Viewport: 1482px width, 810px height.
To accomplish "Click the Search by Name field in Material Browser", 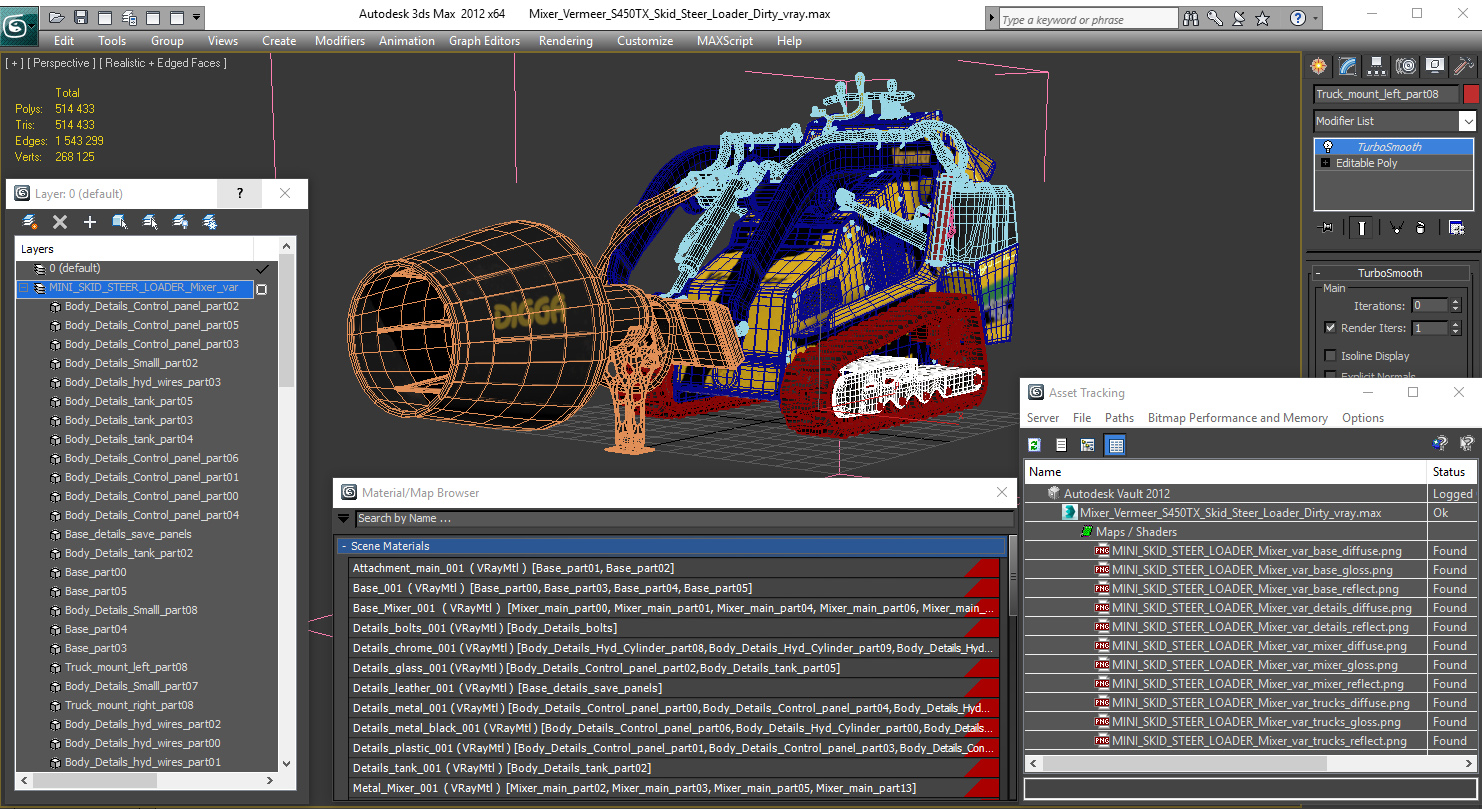I will pyautogui.click(x=685, y=519).
